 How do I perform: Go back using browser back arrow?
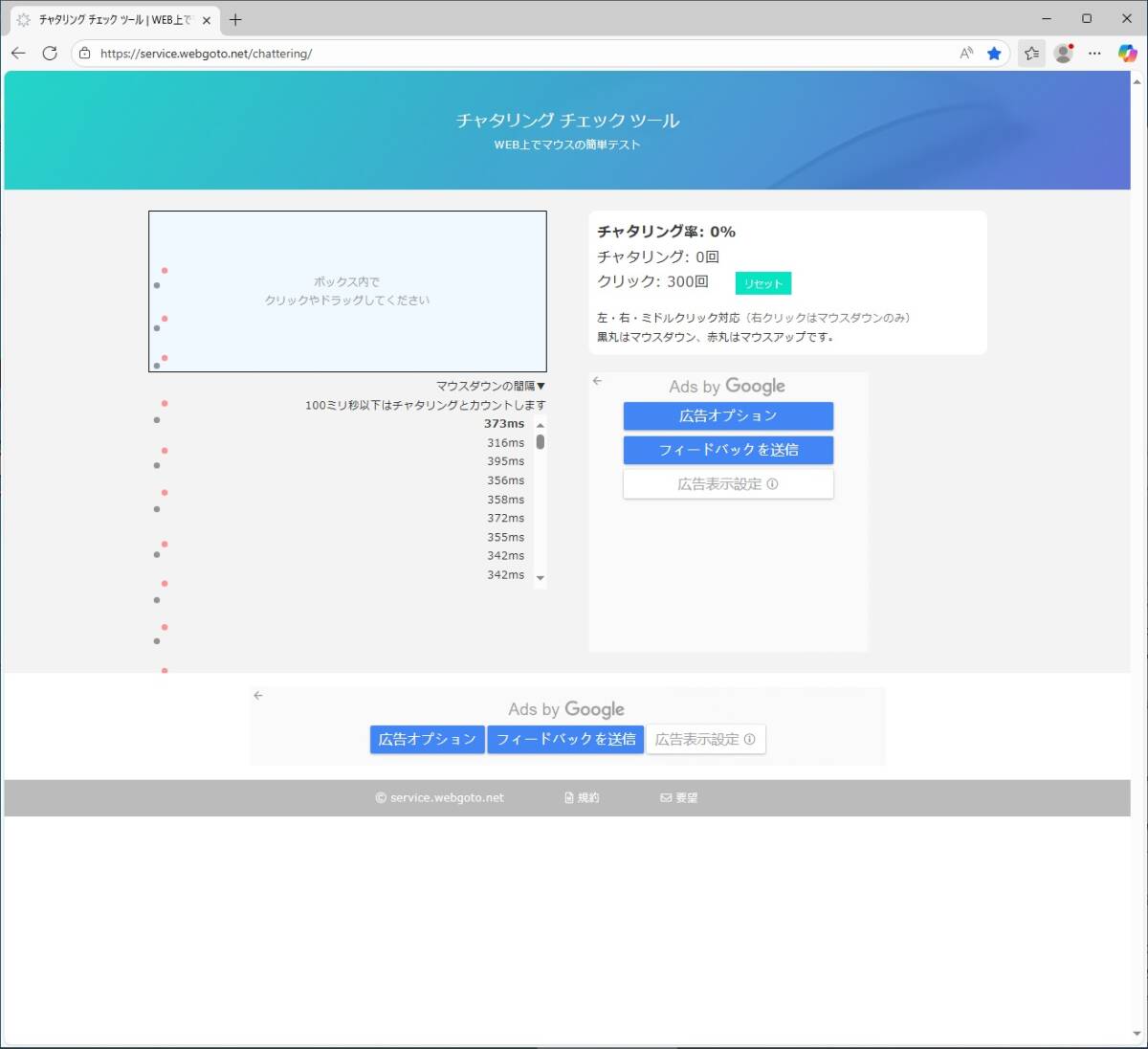[18, 54]
